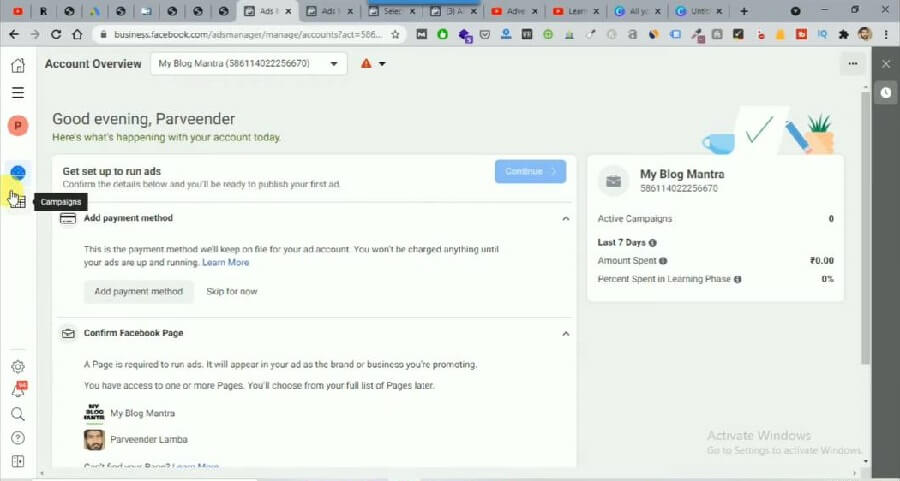The height and width of the screenshot is (481, 900).
Task: Expand the red warning alert dropdown
Action: click(373, 64)
